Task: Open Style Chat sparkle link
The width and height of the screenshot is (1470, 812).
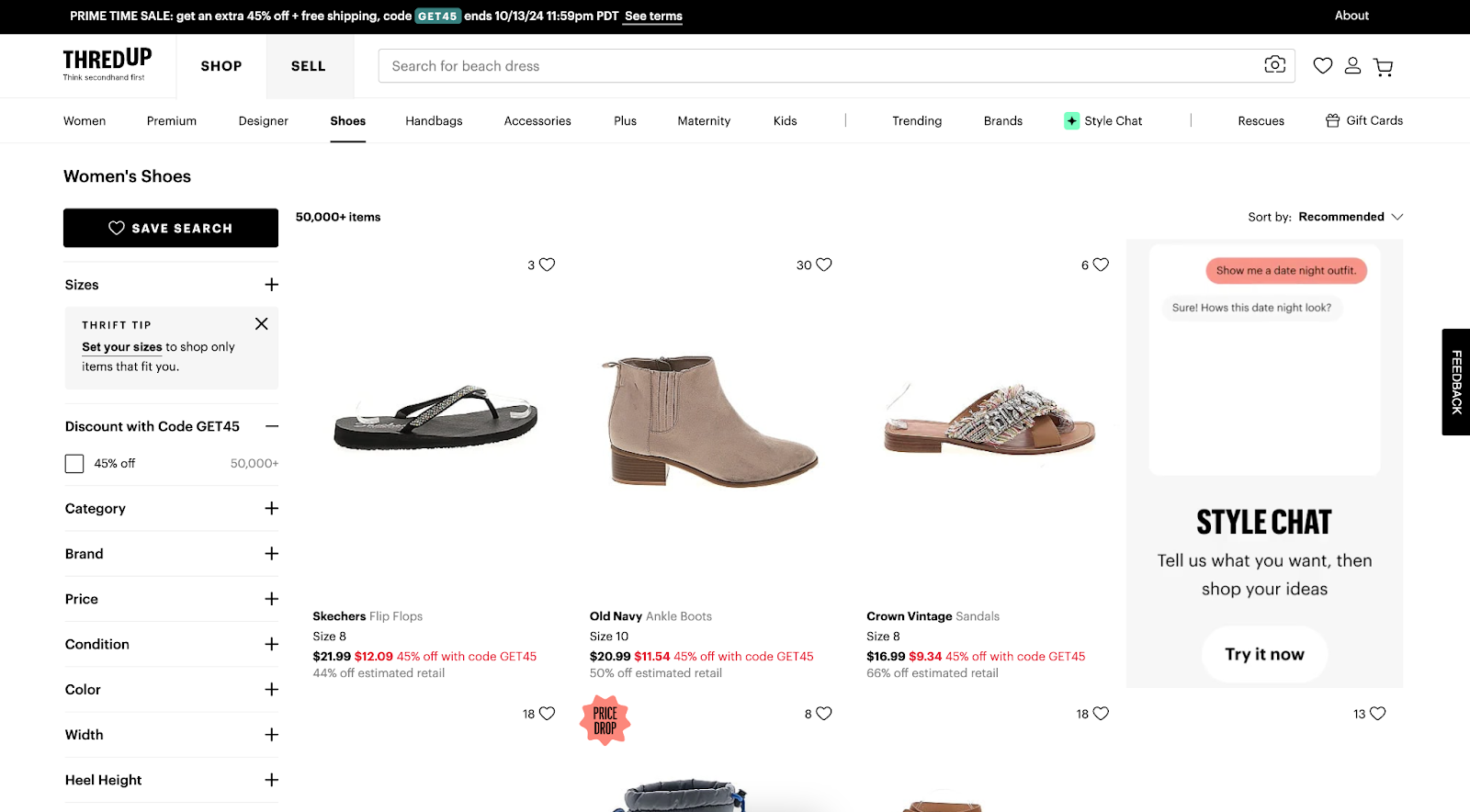Action: pos(1103,120)
